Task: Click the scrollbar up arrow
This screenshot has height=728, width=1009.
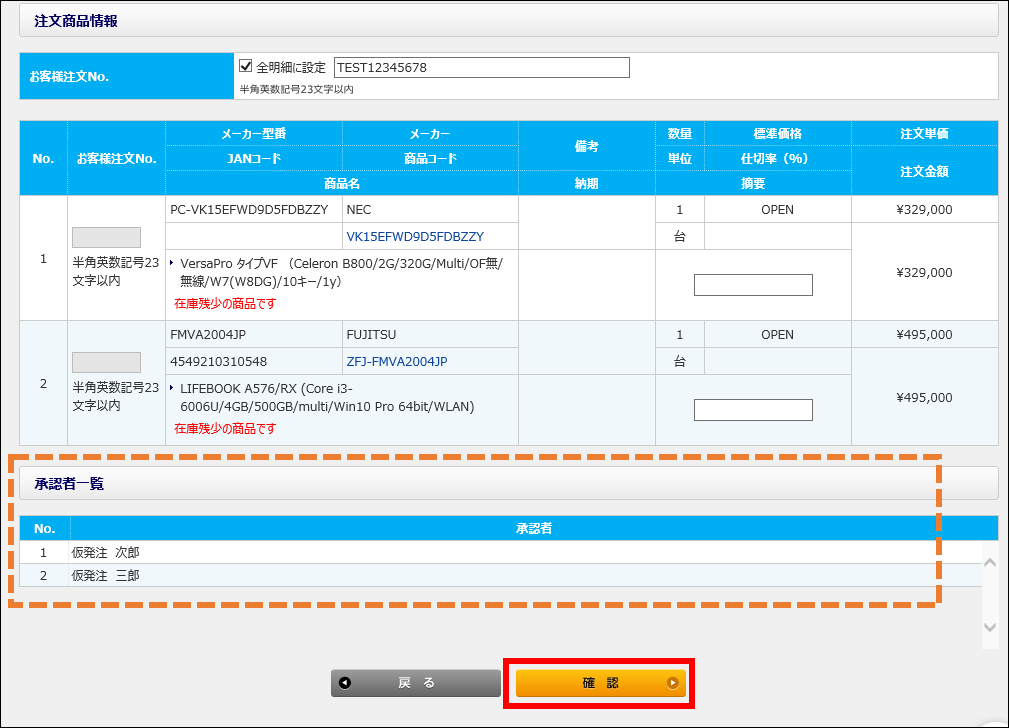Action: (990, 563)
